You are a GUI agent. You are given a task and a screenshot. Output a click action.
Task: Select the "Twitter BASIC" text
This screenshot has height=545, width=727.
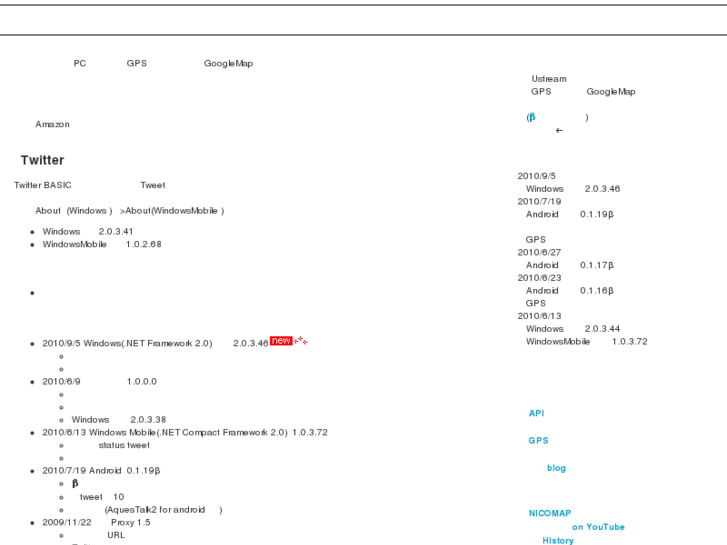tap(43, 185)
